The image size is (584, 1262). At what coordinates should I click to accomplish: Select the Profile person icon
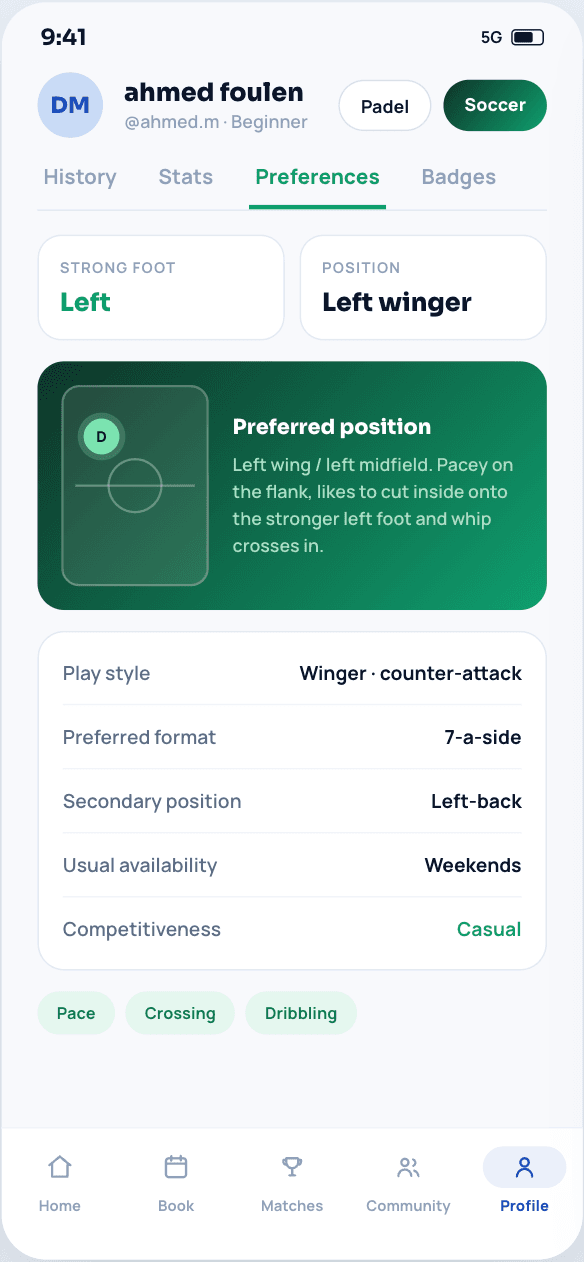pyautogui.click(x=524, y=1167)
